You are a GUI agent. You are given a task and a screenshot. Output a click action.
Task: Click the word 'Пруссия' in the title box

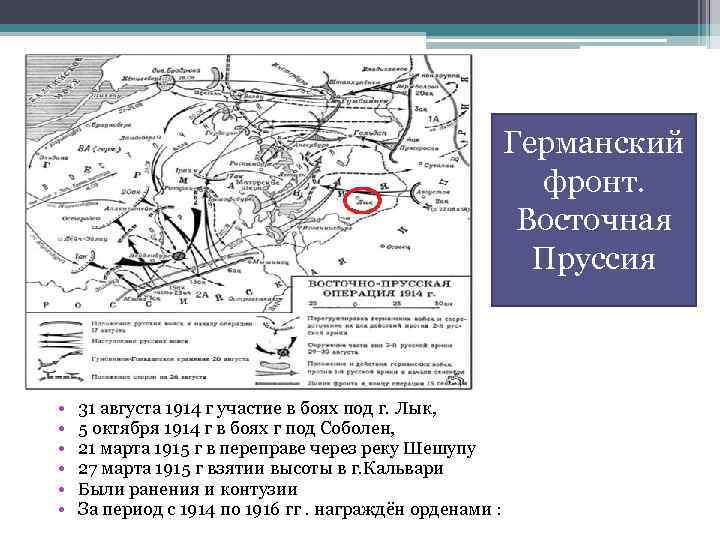(x=593, y=259)
